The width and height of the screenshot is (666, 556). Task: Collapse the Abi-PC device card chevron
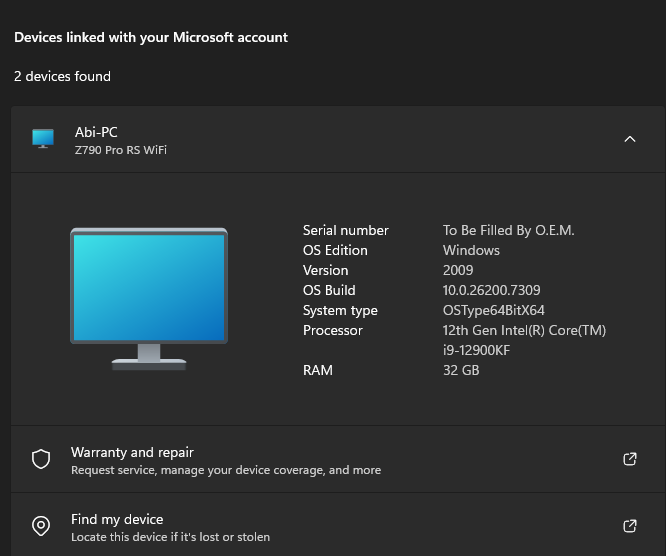tap(629, 139)
